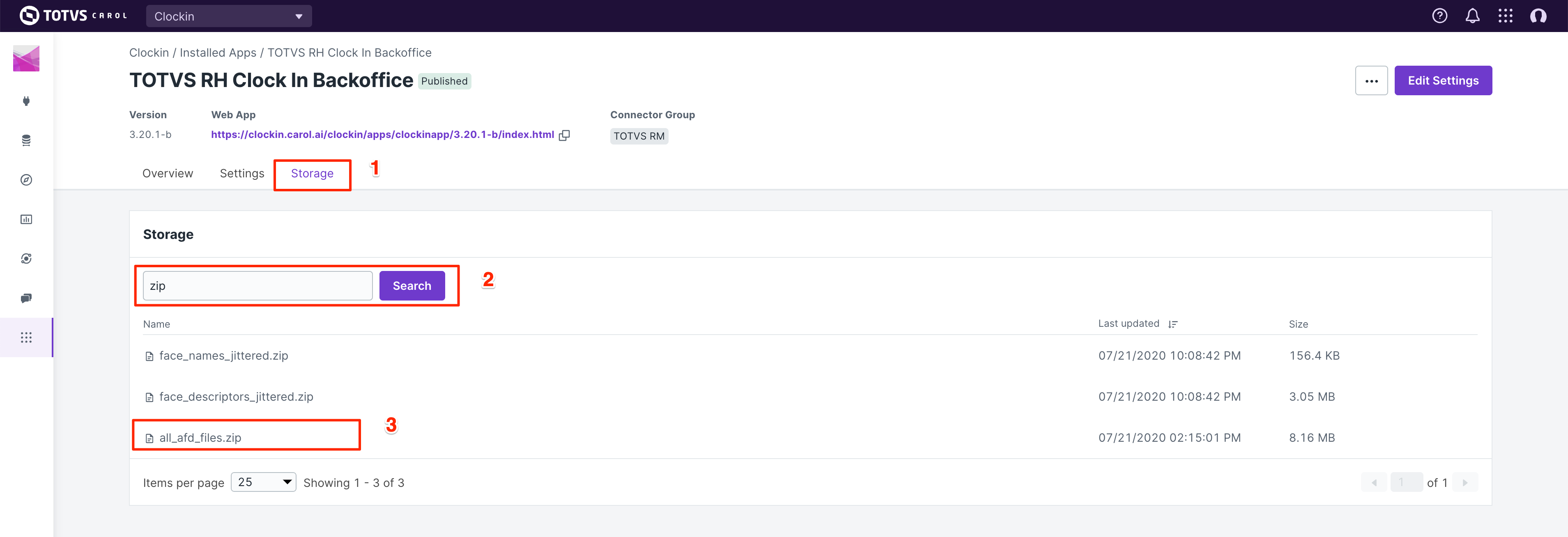Open the notifications bell

click(1472, 16)
